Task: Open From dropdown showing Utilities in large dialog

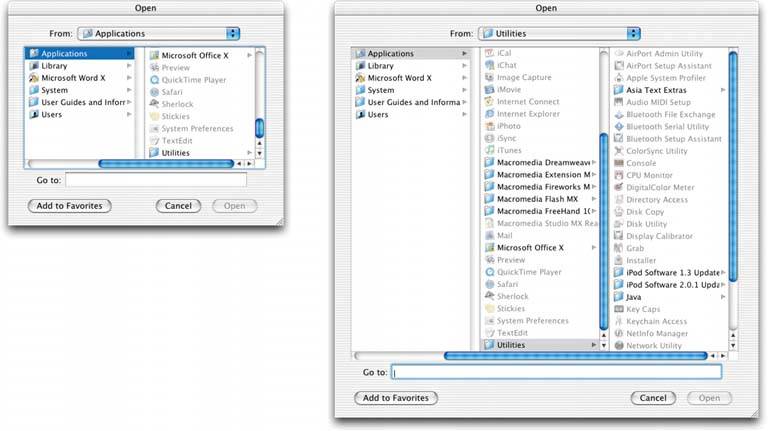Action: pos(559,33)
